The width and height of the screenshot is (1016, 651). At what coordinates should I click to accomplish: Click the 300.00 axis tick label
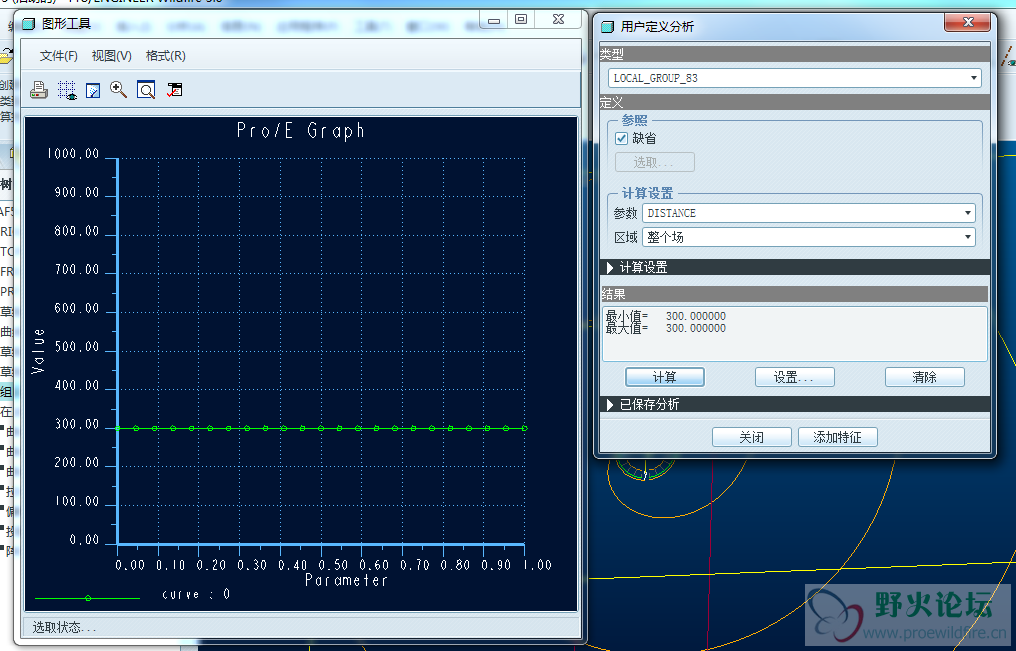point(76,424)
